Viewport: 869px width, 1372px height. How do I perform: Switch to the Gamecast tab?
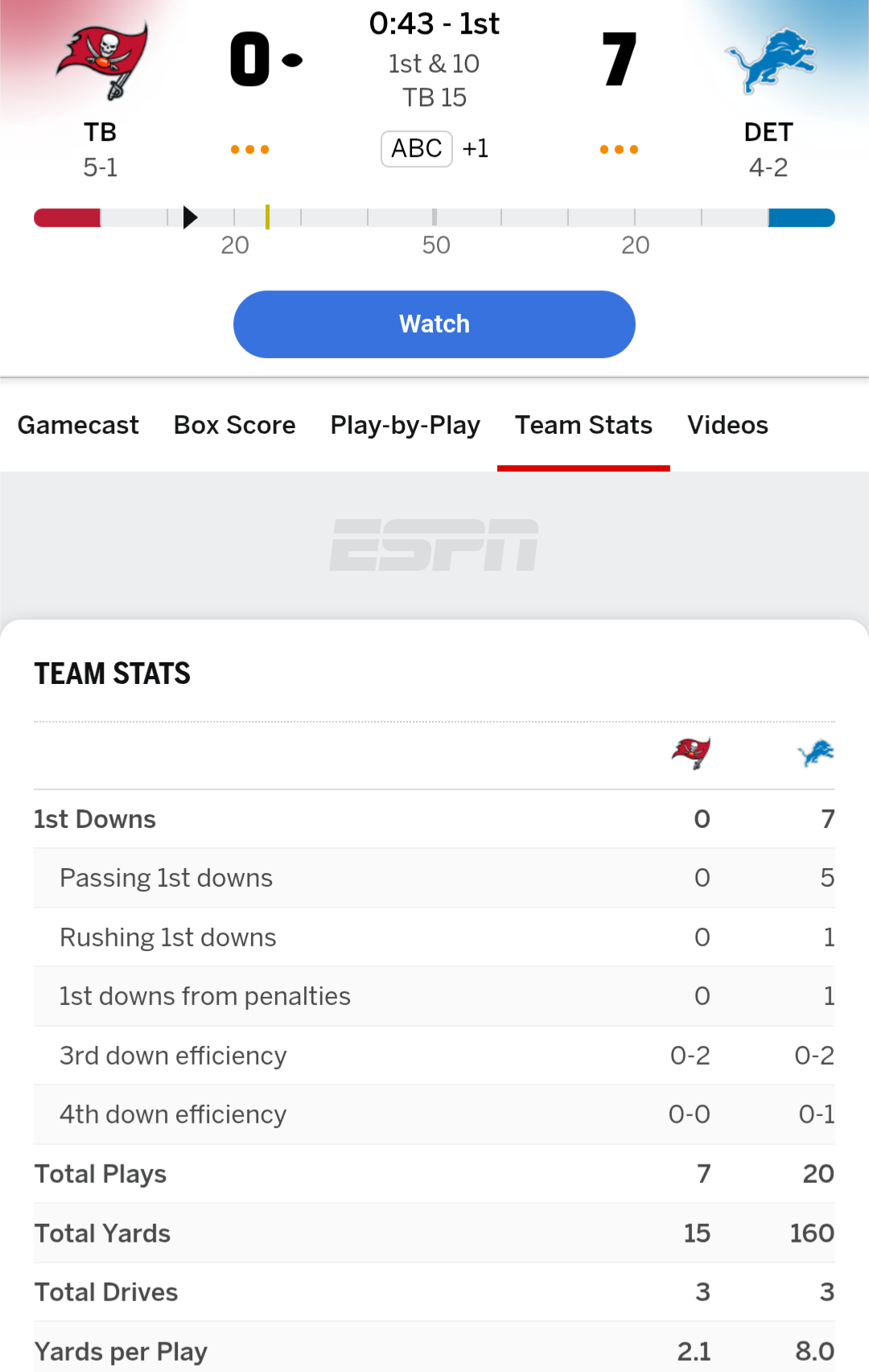78,425
